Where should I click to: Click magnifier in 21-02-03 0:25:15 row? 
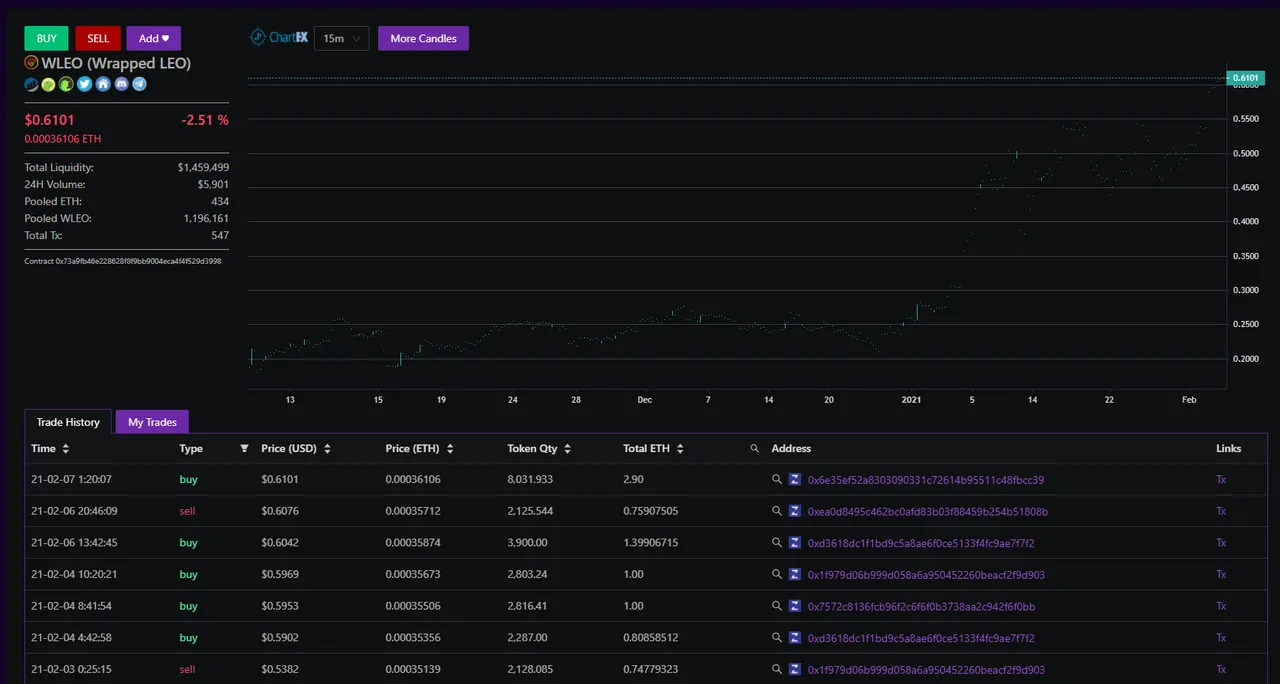(x=777, y=670)
